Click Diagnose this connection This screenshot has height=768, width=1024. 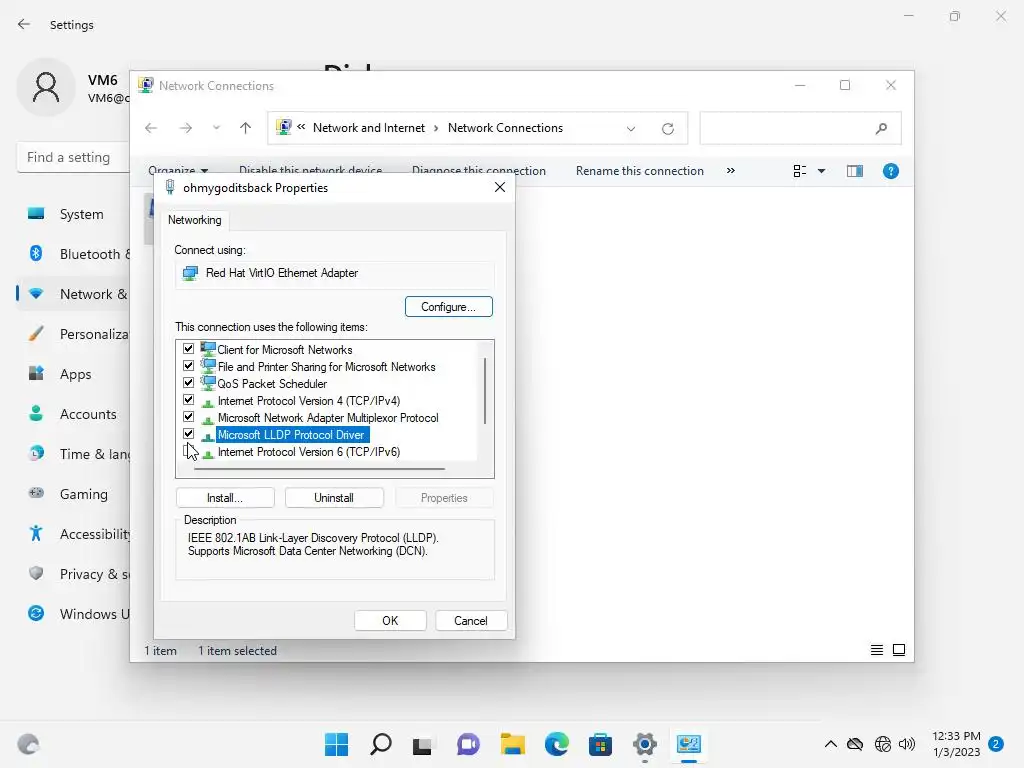pos(479,171)
